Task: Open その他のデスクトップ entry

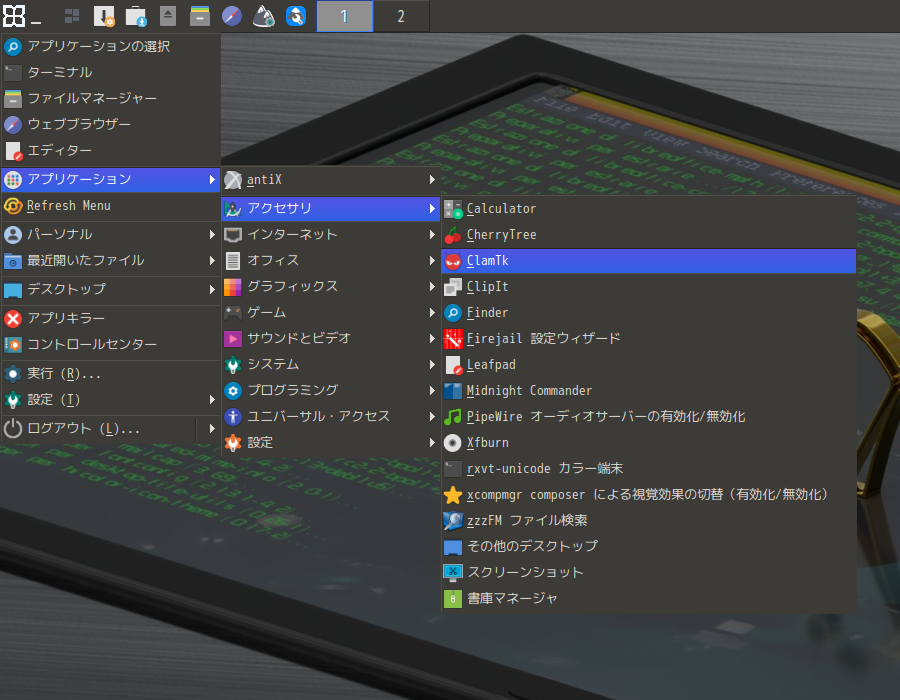Action: (x=649, y=546)
